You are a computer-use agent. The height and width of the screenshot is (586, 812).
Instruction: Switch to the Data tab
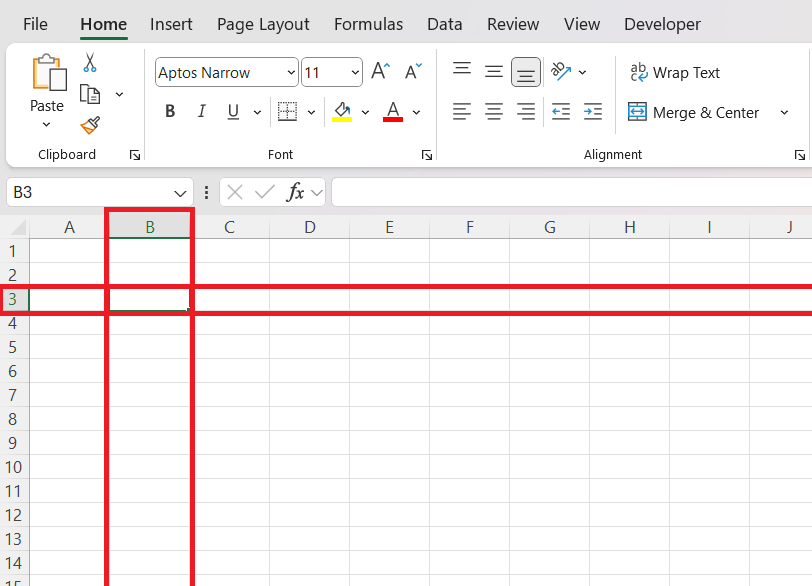(444, 24)
